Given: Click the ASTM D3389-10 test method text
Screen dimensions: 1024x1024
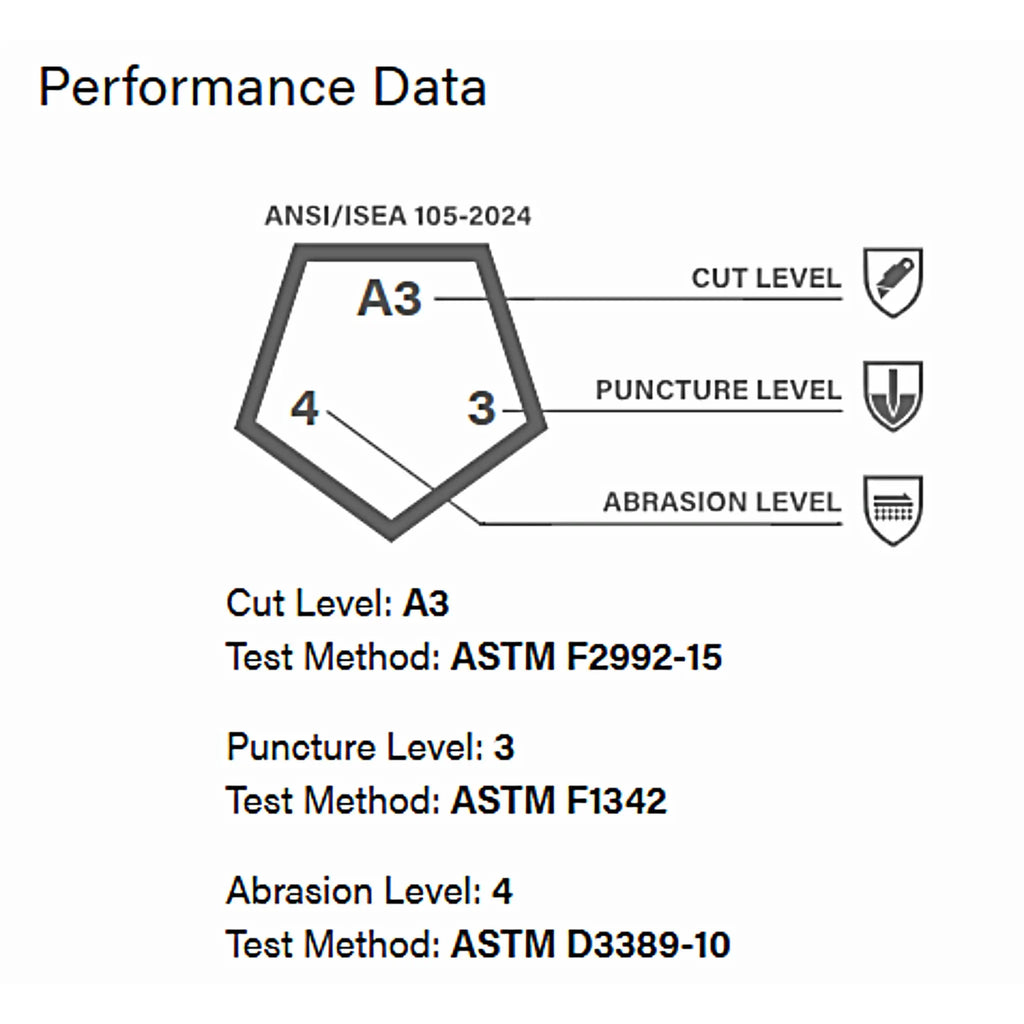Looking at the screenshot, I should point(590,944).
